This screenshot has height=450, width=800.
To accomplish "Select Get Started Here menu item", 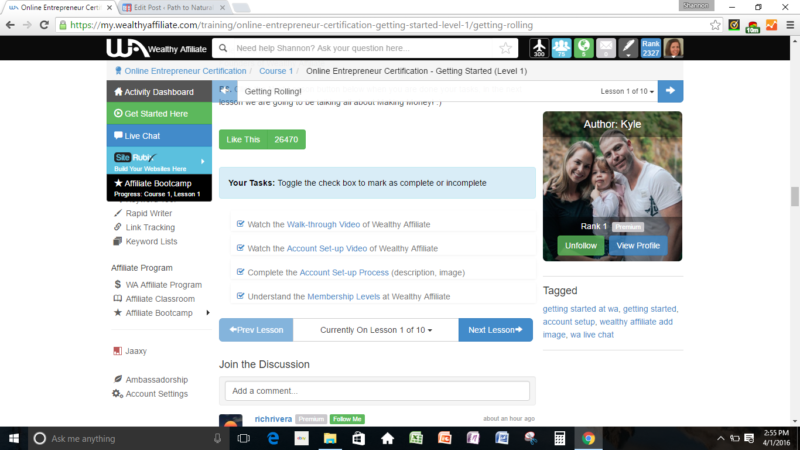I will tap(159, 114).
